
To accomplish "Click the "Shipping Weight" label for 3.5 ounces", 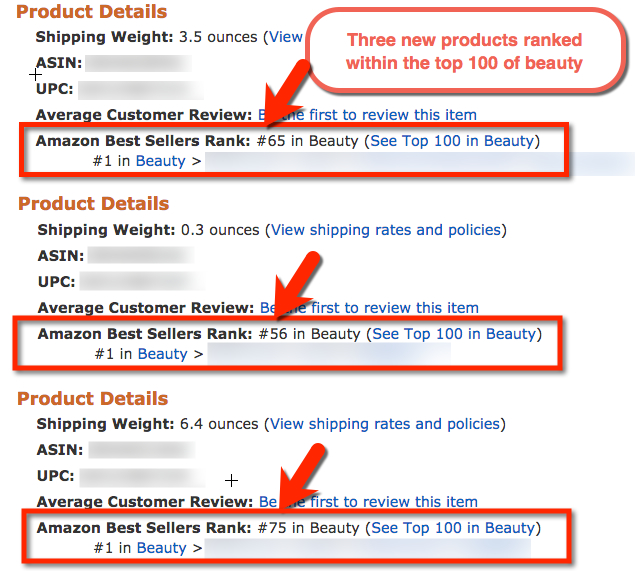I will coord(105,37).
